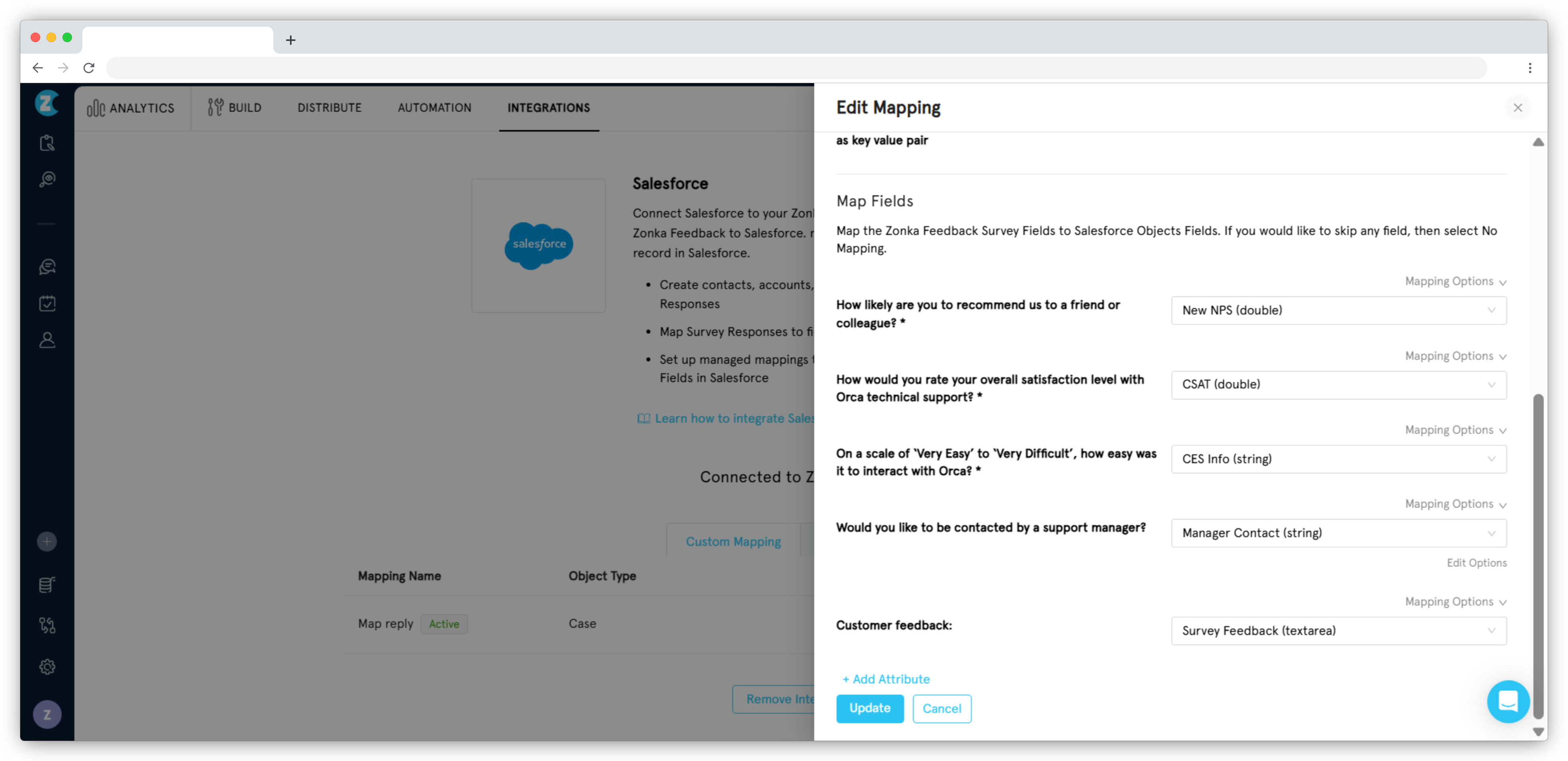Image resolution: width=1568 pixels, height=761 pixels.
Task: Open the data storage icon in sidebar
Action: 47,584
